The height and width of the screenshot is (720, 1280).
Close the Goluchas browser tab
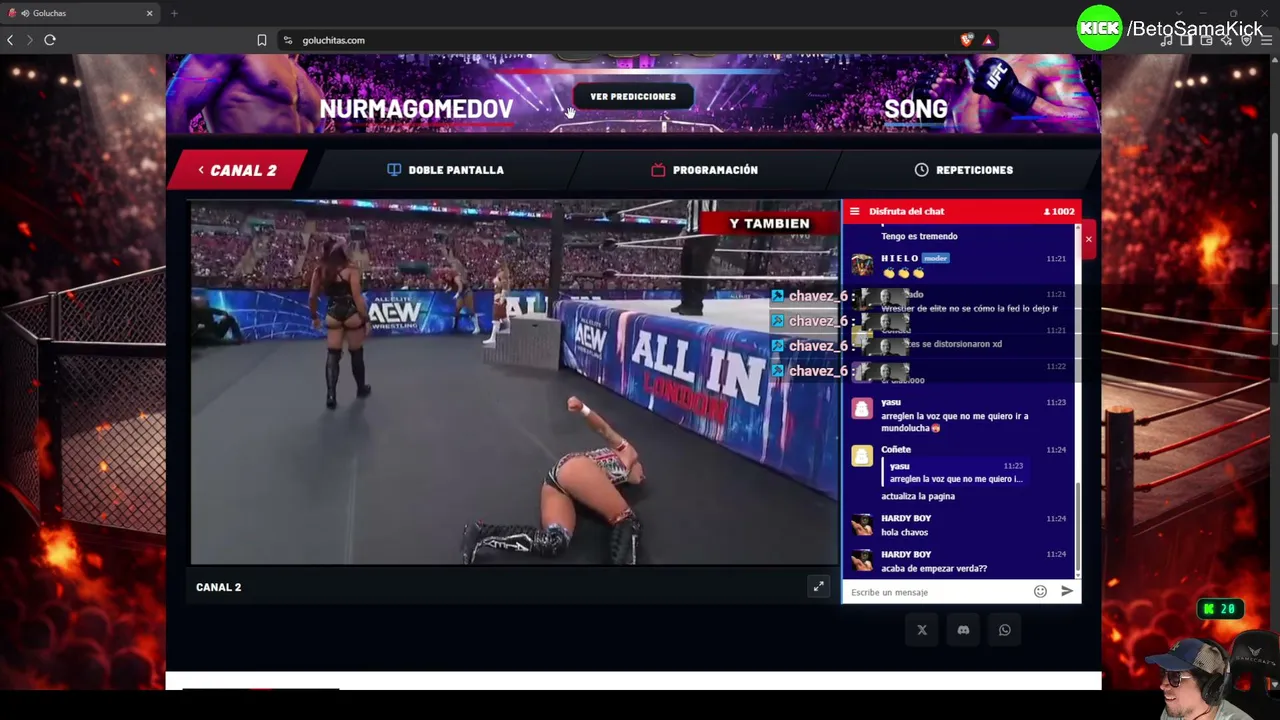click(150, 13)
